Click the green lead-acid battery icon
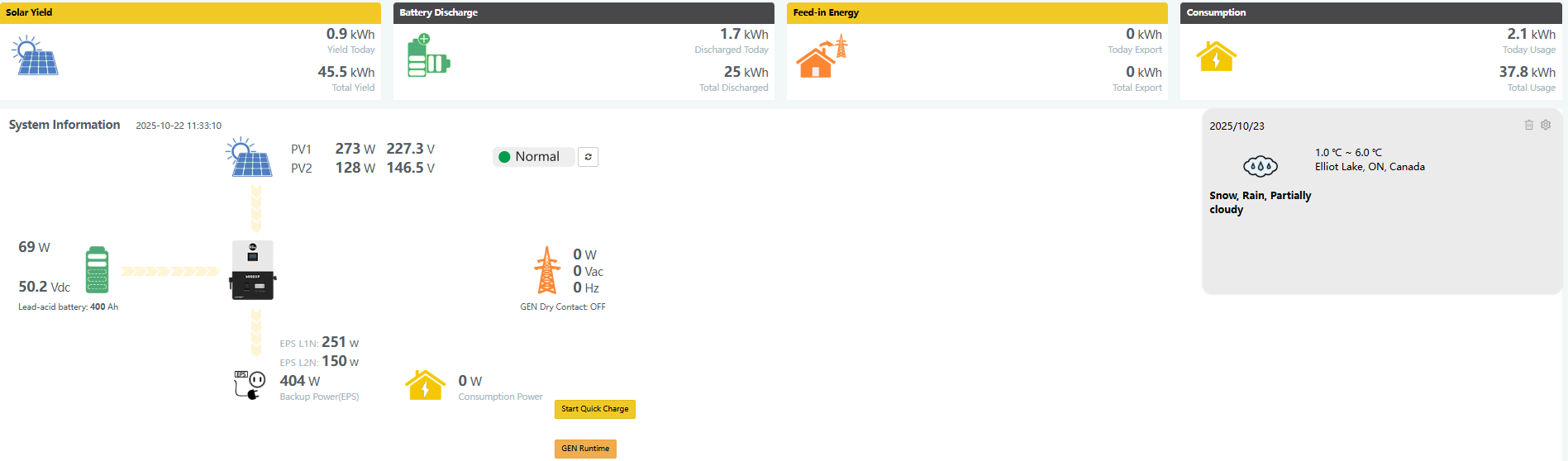This screenshot has height=461, width=1568. tap(98, 270)
